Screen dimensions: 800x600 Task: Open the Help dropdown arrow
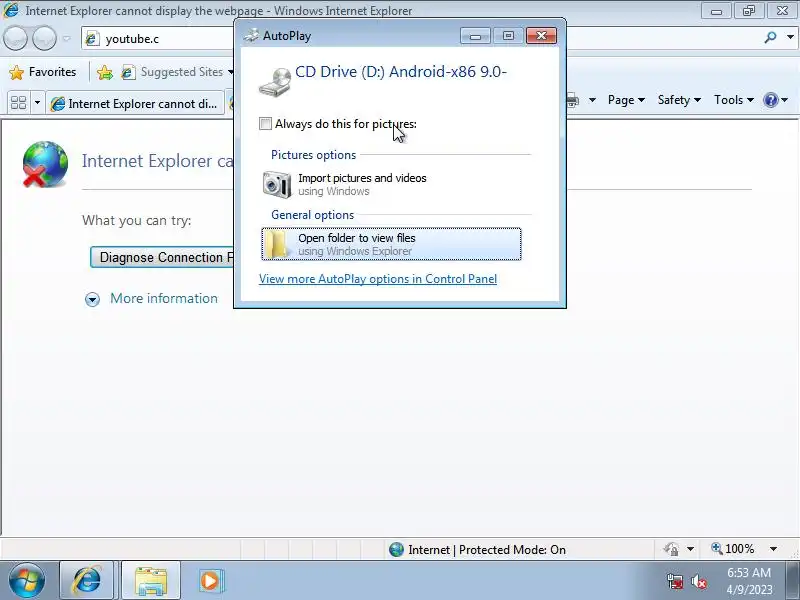point(785,100)
